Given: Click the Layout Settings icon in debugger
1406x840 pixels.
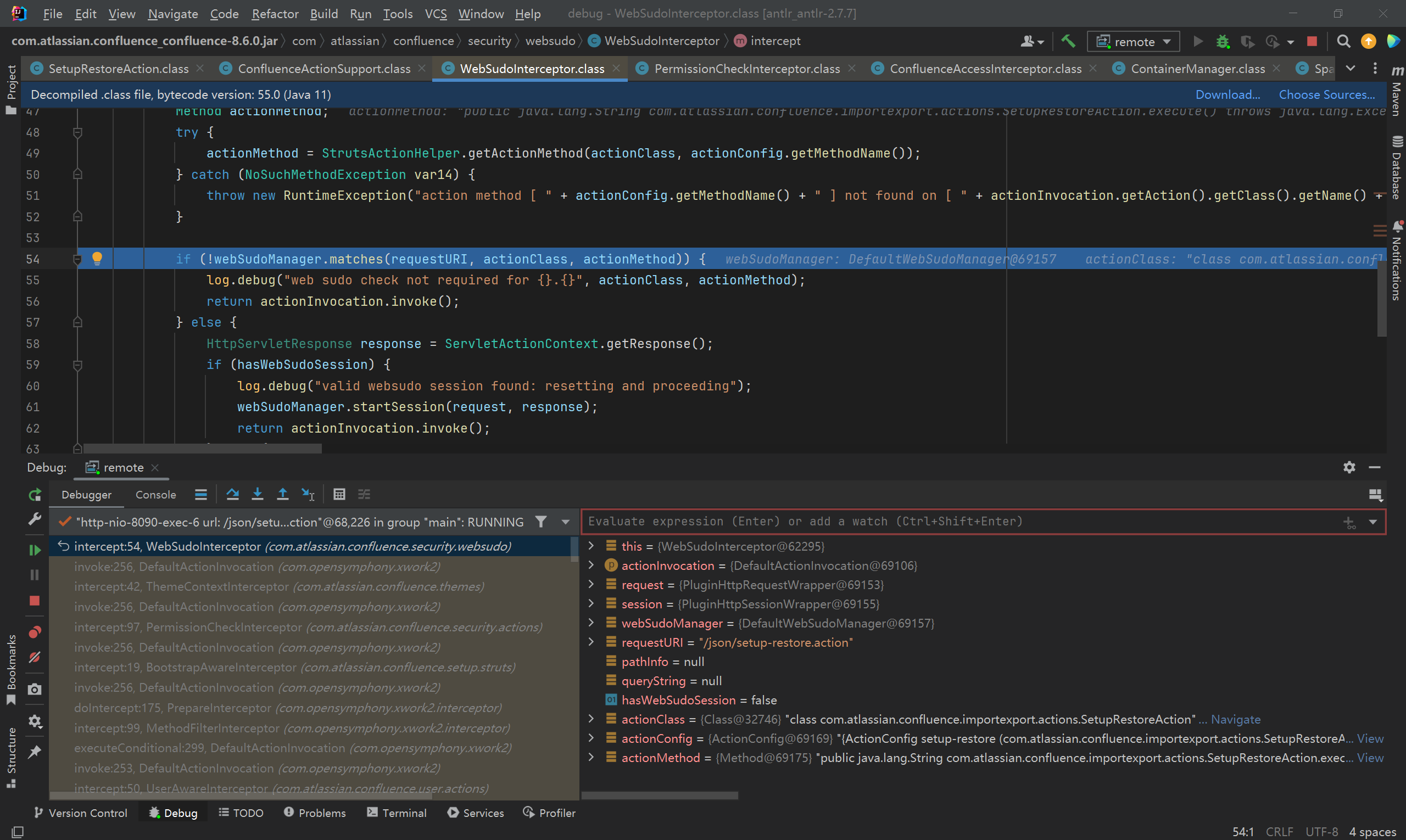Looking at the screenshot, I should (1375, 495).
